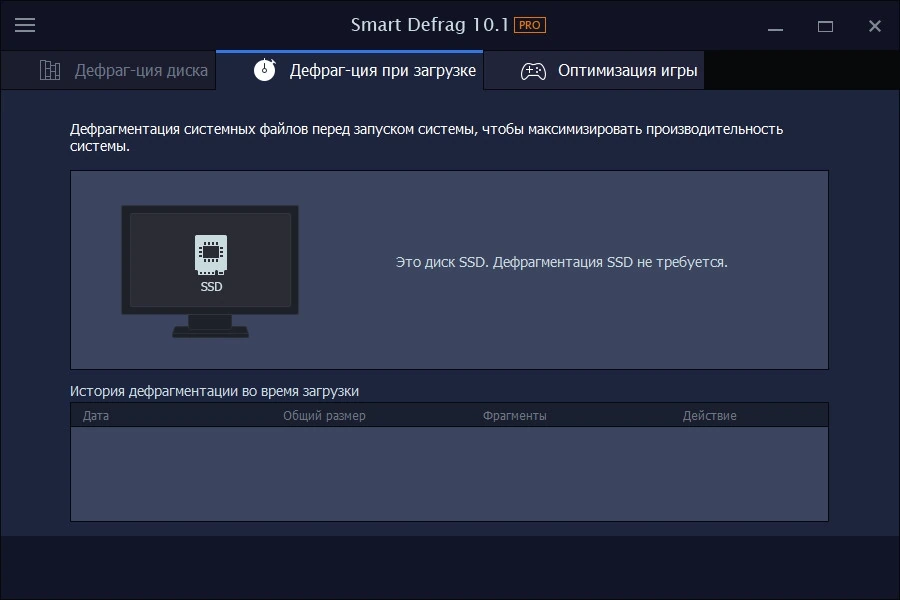Click the 'История дефрагментации во время загрузки' heading

point(214,392)
